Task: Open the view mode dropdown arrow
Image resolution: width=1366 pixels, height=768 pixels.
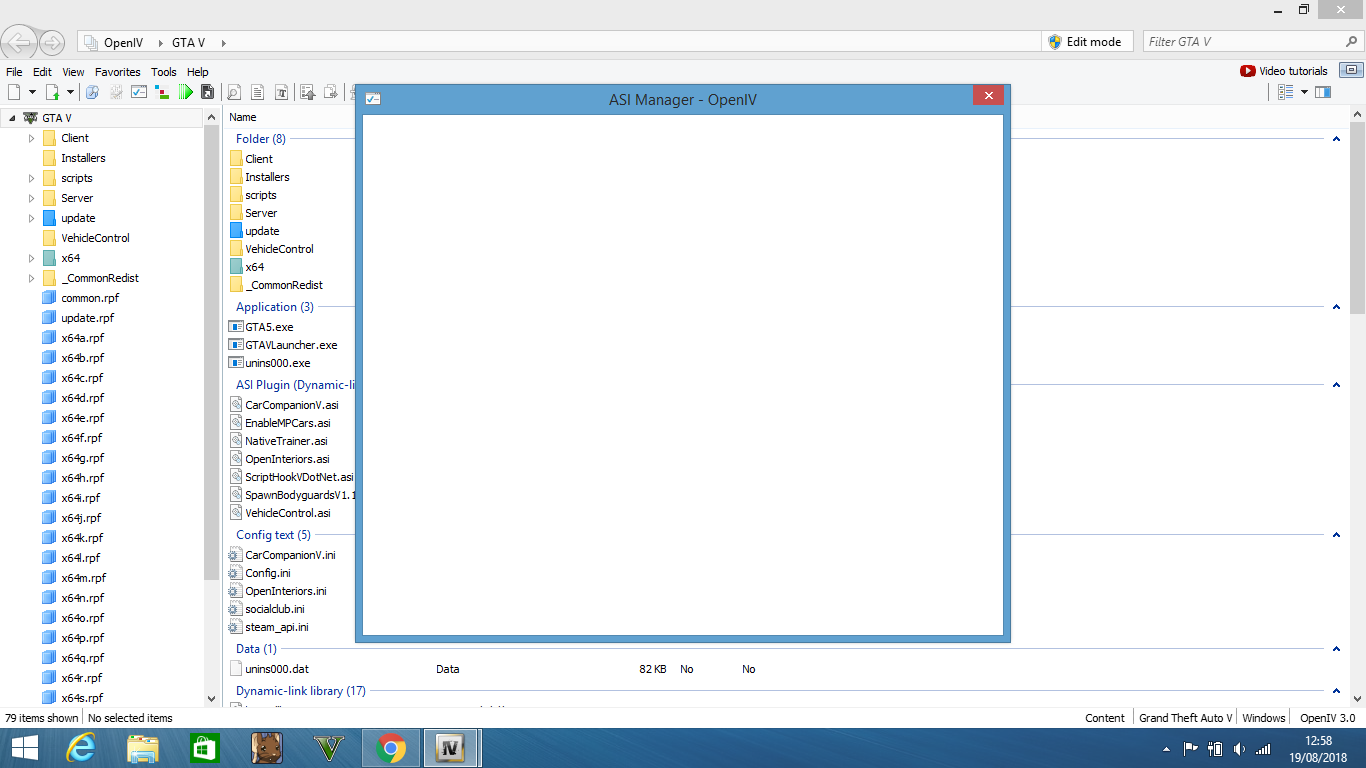Action: coord(1304,92)
